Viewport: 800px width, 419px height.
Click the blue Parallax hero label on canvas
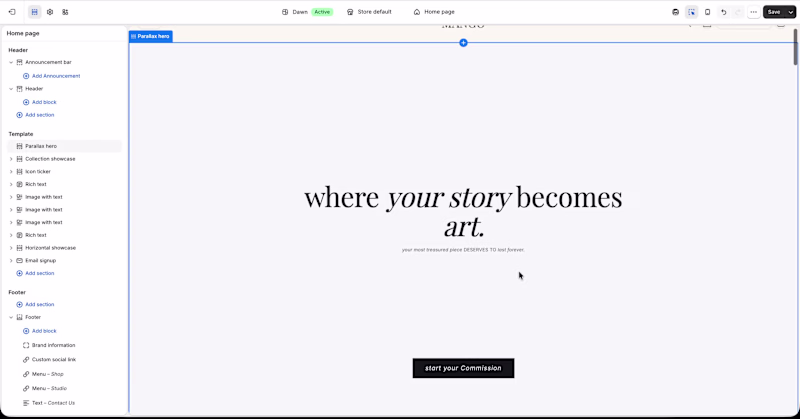tap(151, 36)
